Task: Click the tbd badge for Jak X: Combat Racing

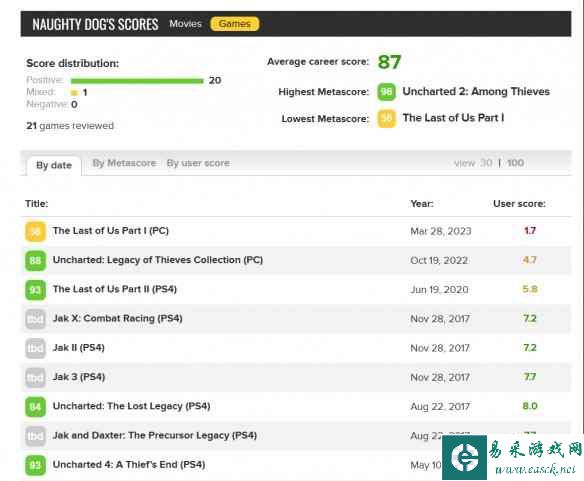Action: pyautogui.click(x=35, y=319)
